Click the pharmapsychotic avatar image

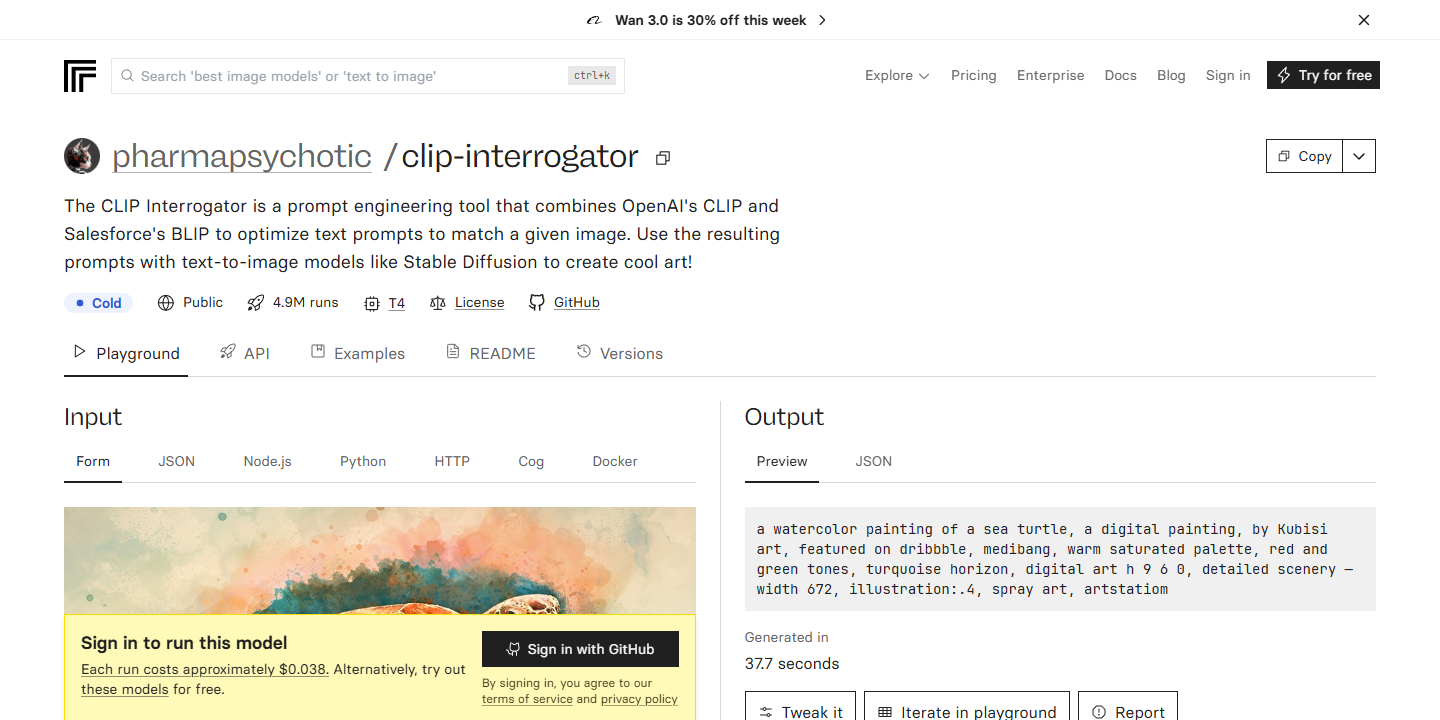point(82,156)
